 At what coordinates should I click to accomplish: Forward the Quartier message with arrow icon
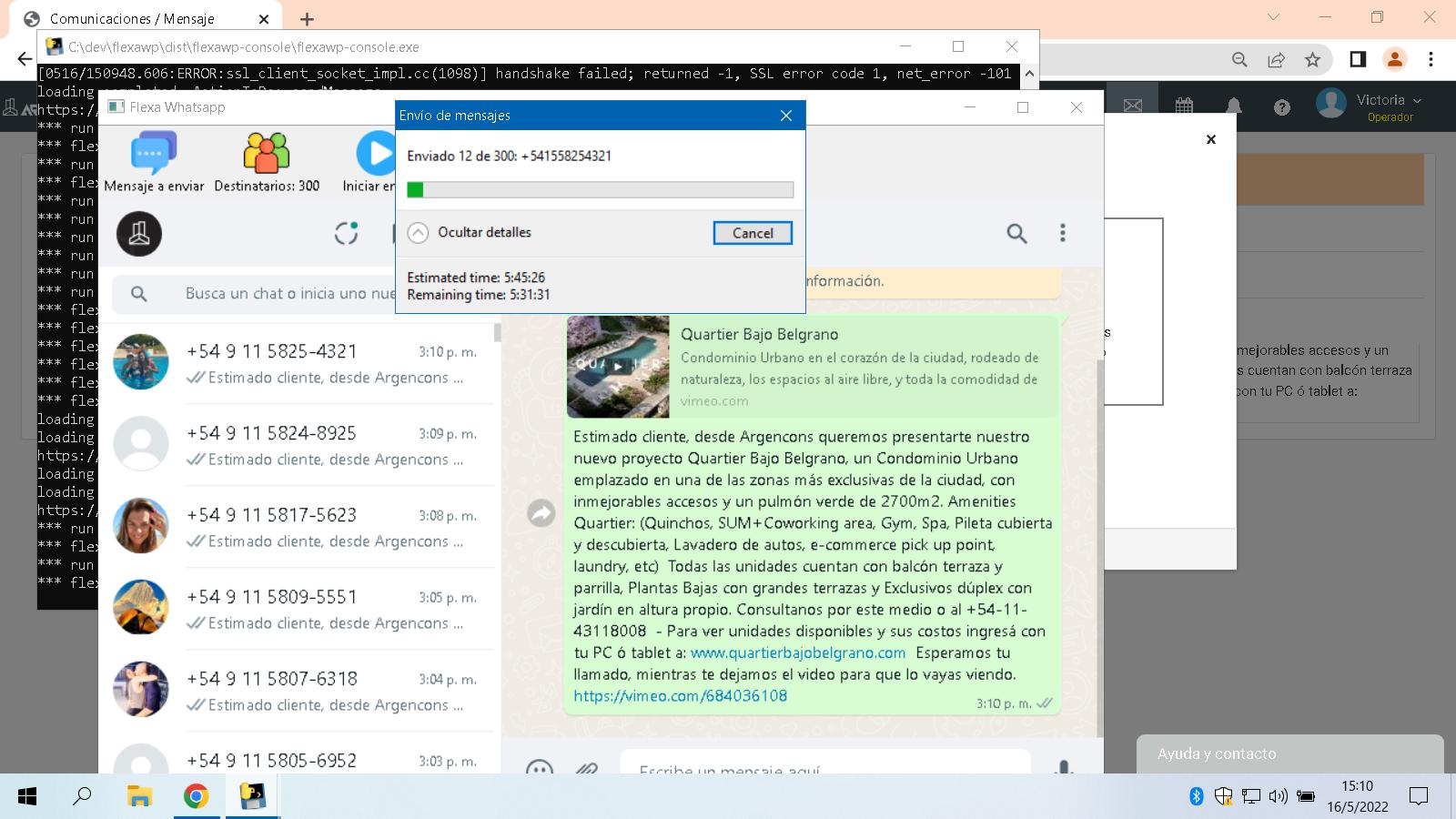coord(541,513)
